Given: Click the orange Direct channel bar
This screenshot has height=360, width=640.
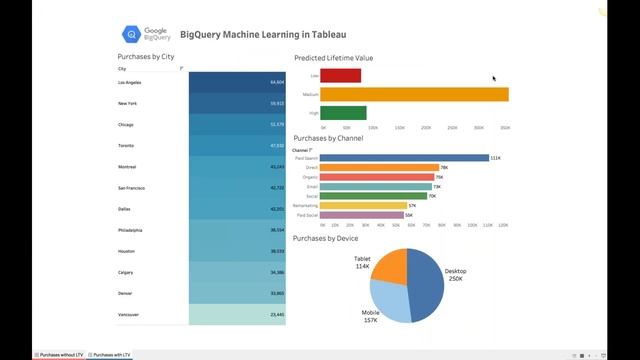Looking at the screenshot, I should point(379,167).
